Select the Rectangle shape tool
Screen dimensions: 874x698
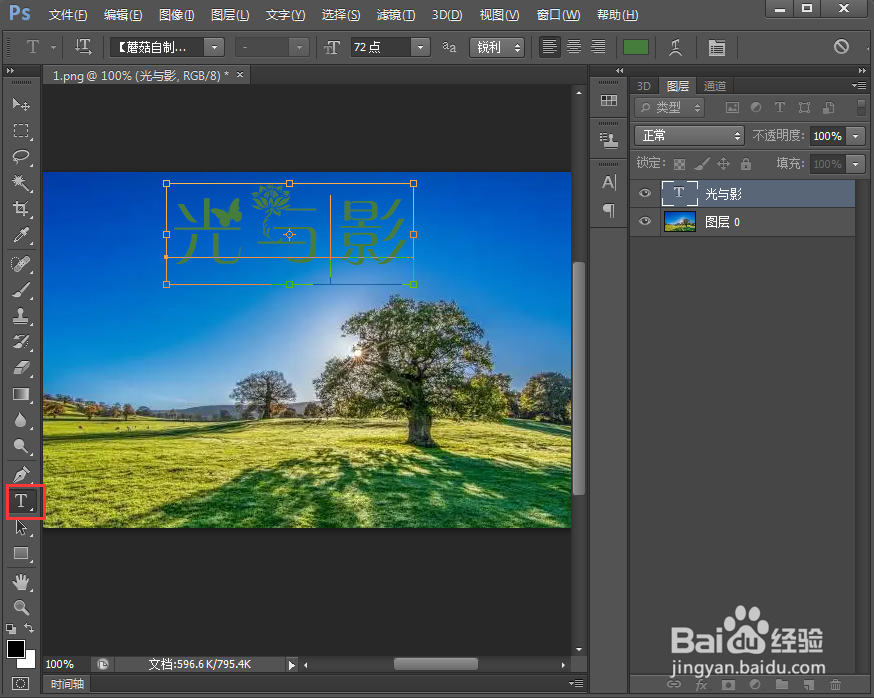[21, 553]
